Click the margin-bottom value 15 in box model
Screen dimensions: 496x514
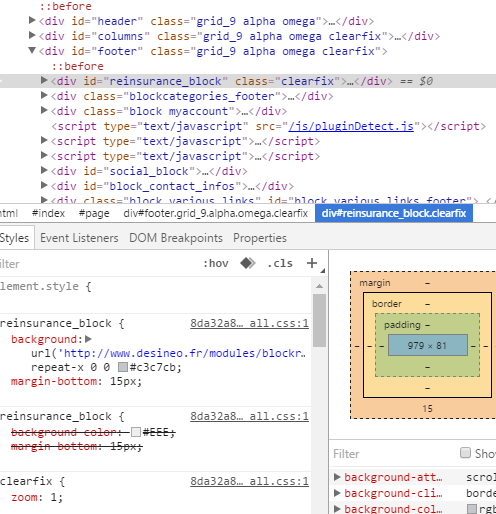coord(428,408)
